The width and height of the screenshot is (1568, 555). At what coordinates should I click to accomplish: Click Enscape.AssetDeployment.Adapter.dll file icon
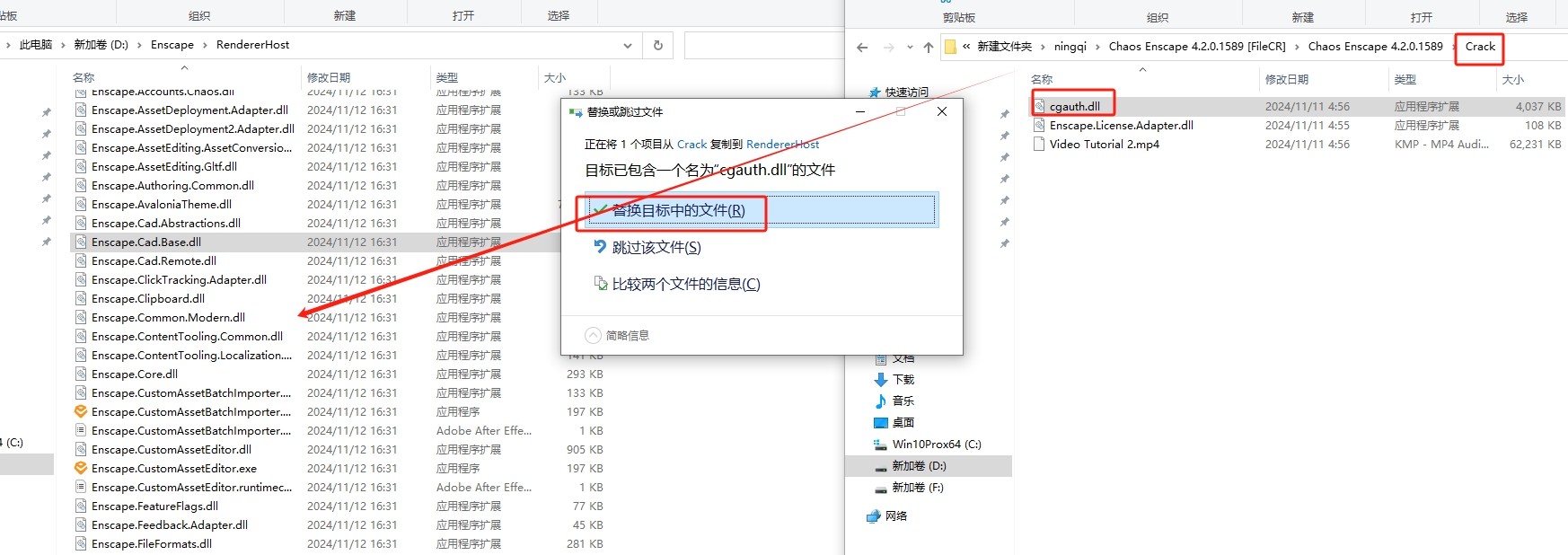click(81, 110)
